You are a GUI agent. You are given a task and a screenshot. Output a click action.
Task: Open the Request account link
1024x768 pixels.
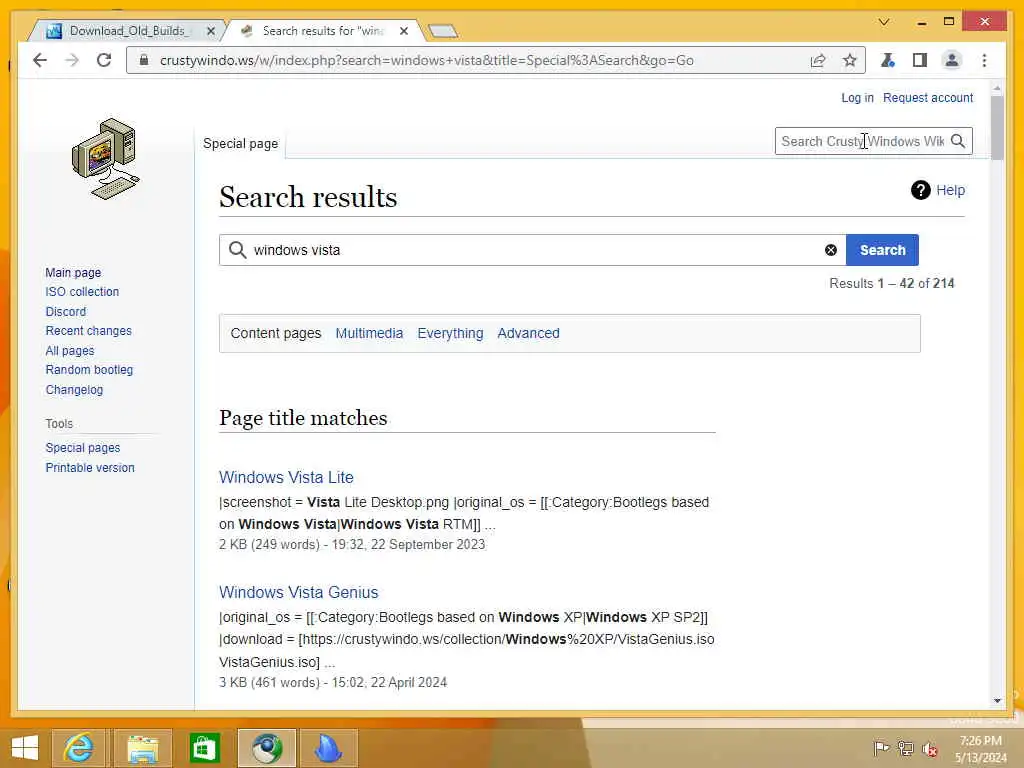click(x=928, y=97)
